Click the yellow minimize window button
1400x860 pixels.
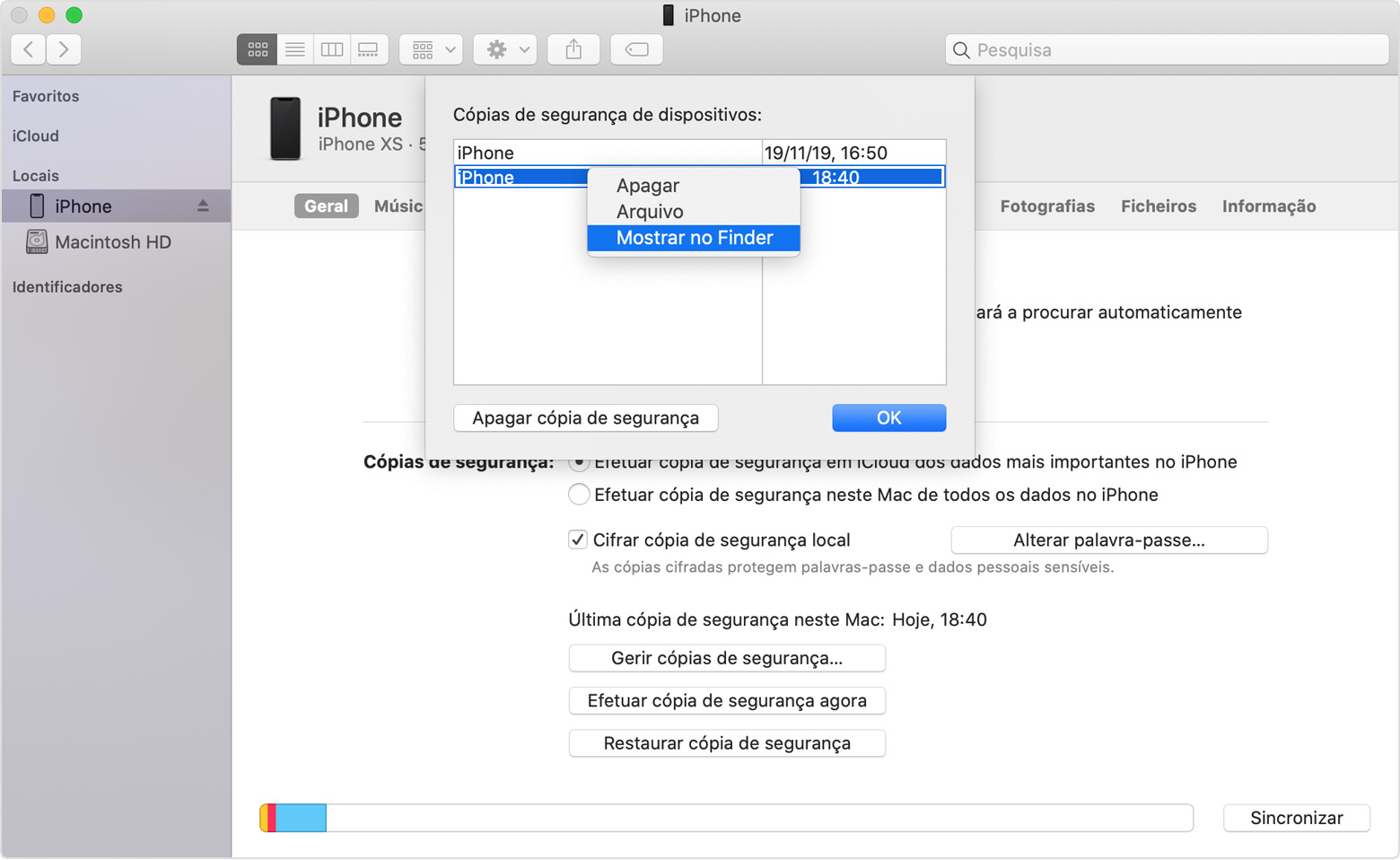pos(47,15)
